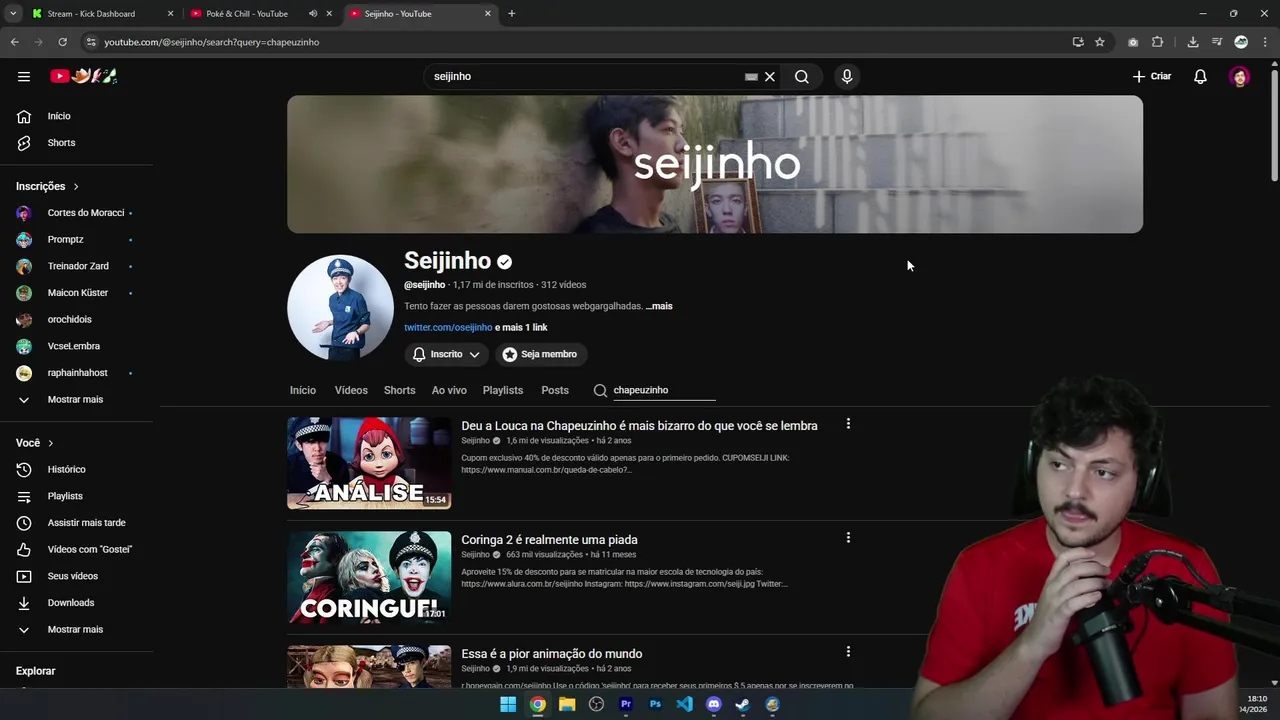This screenshot has height=720, width=1280.
Task: Open notifications bell in top bar
Action: [x=1200, y=76]
